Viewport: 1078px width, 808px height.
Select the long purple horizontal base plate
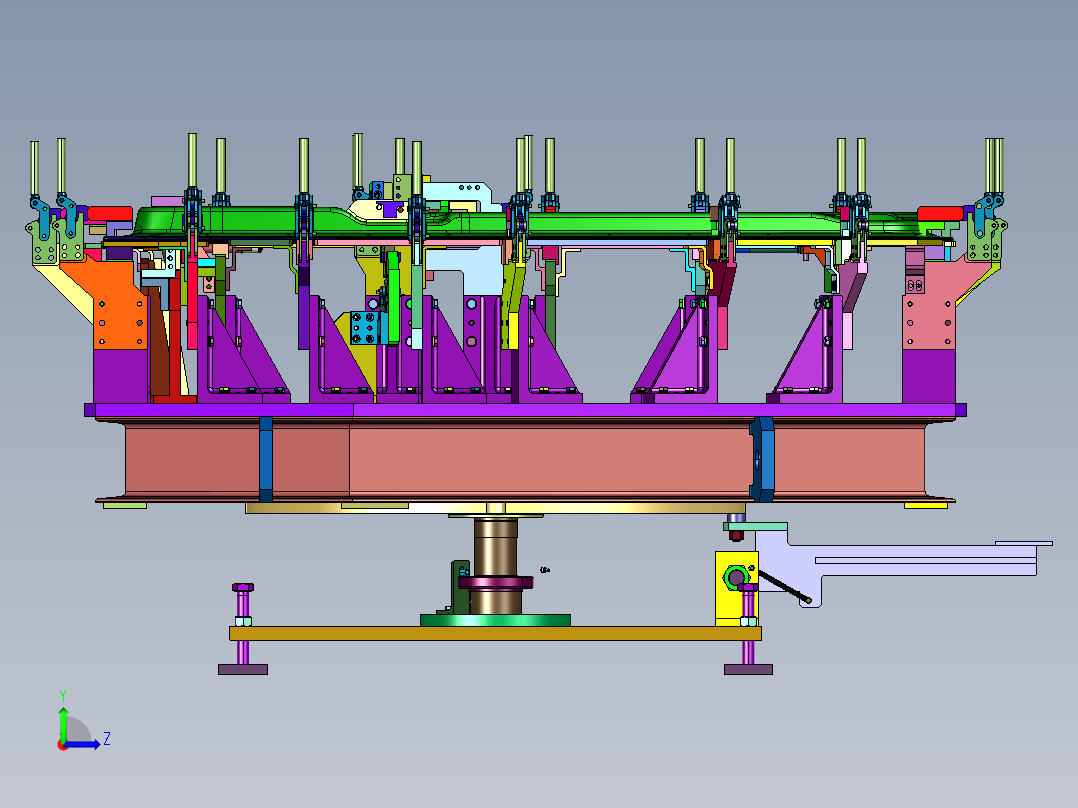click(525, 411)
